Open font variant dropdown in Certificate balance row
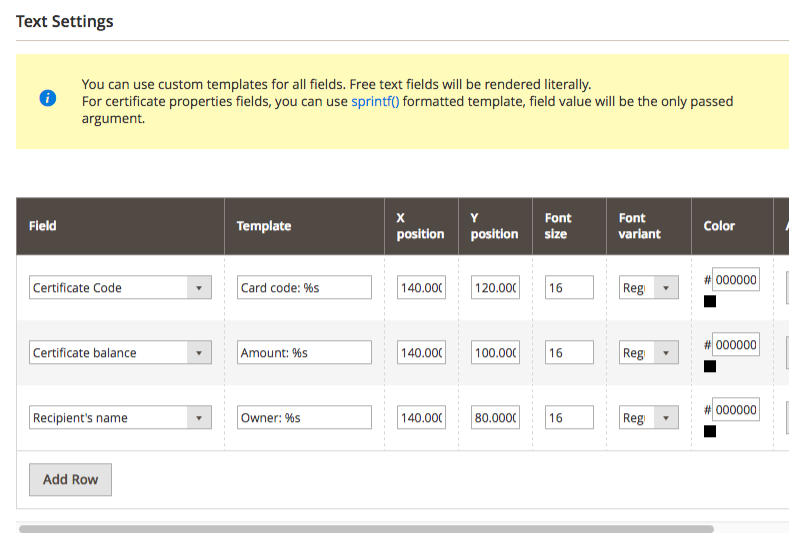The image size is (798, 533). point(649,353)
